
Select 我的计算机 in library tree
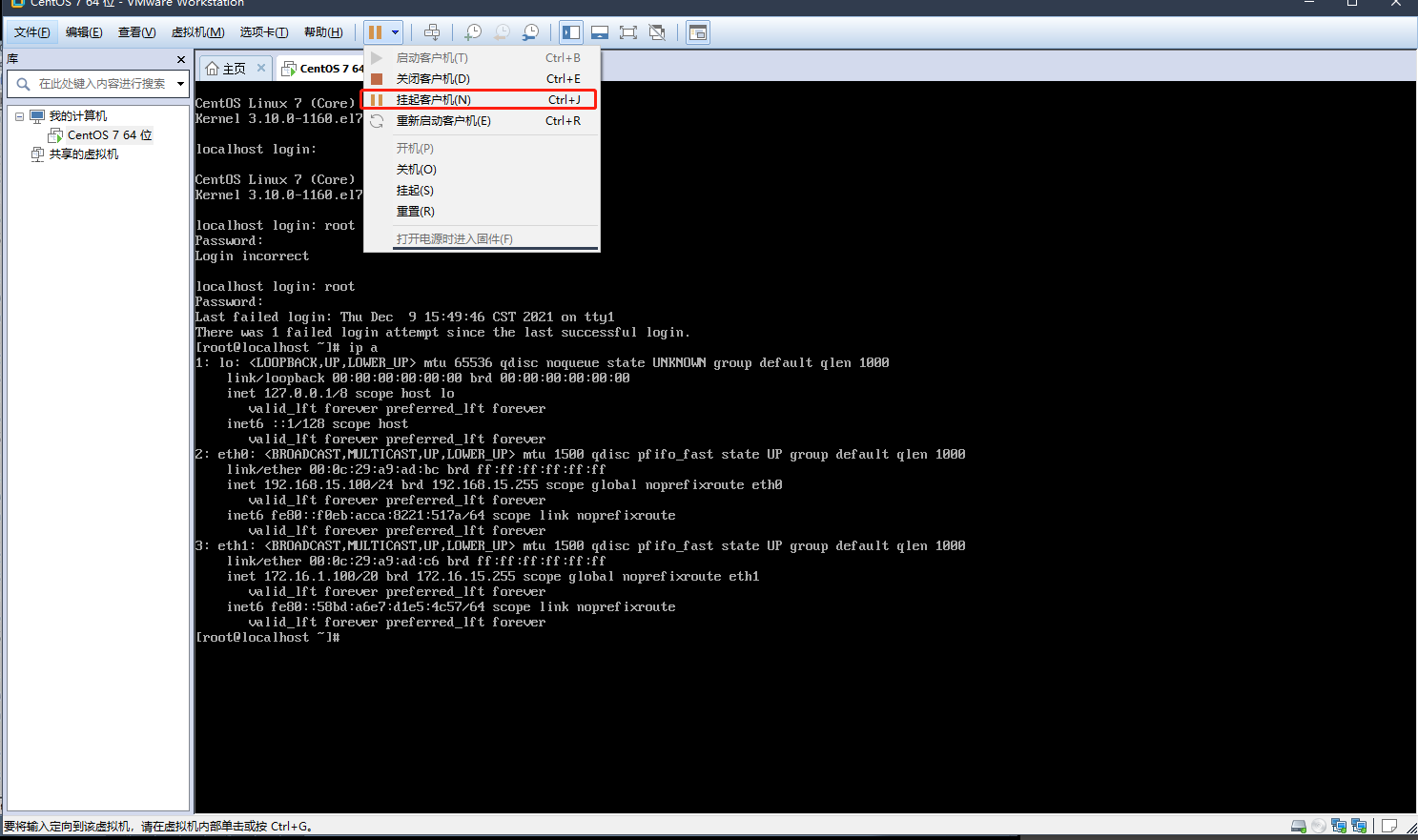pos(78,116)
